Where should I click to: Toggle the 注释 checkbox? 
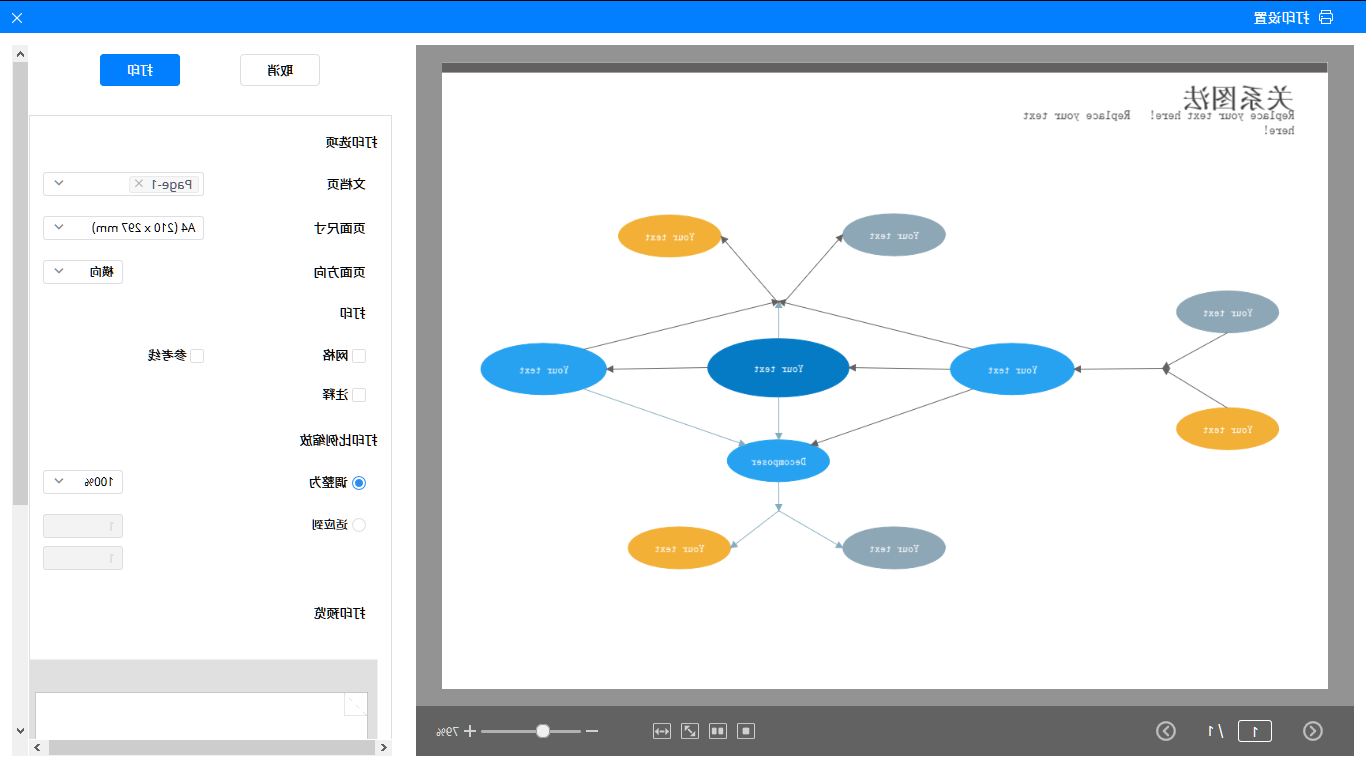(359, 395)
